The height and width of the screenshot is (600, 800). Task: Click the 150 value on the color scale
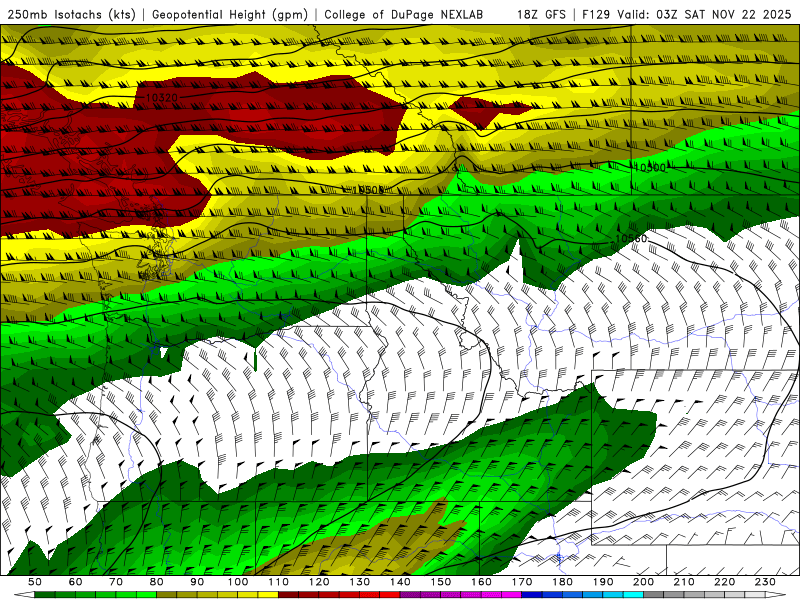(441, 582)
